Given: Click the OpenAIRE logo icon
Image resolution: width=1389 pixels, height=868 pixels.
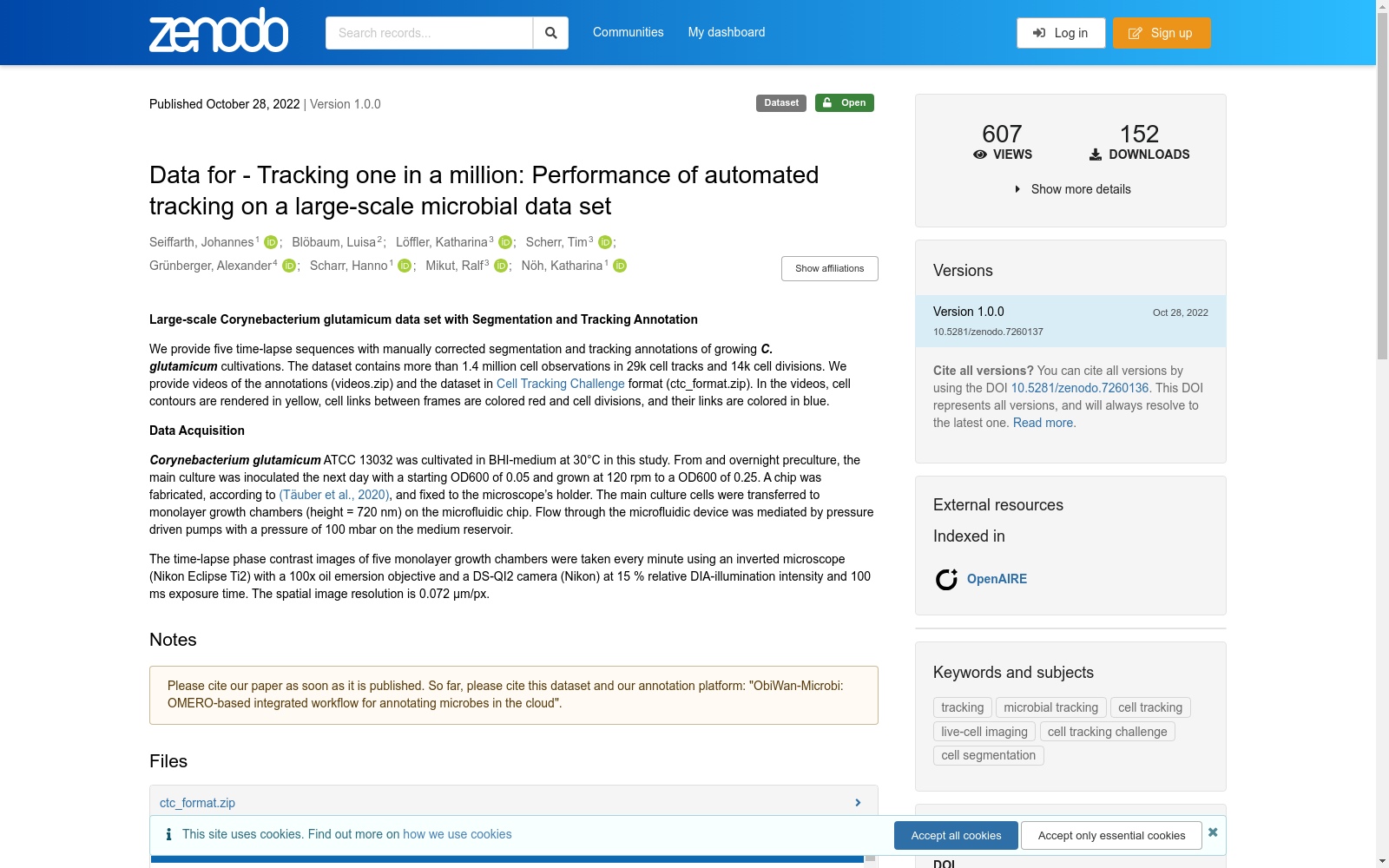Looking at the screenshot, I should 946,579.
